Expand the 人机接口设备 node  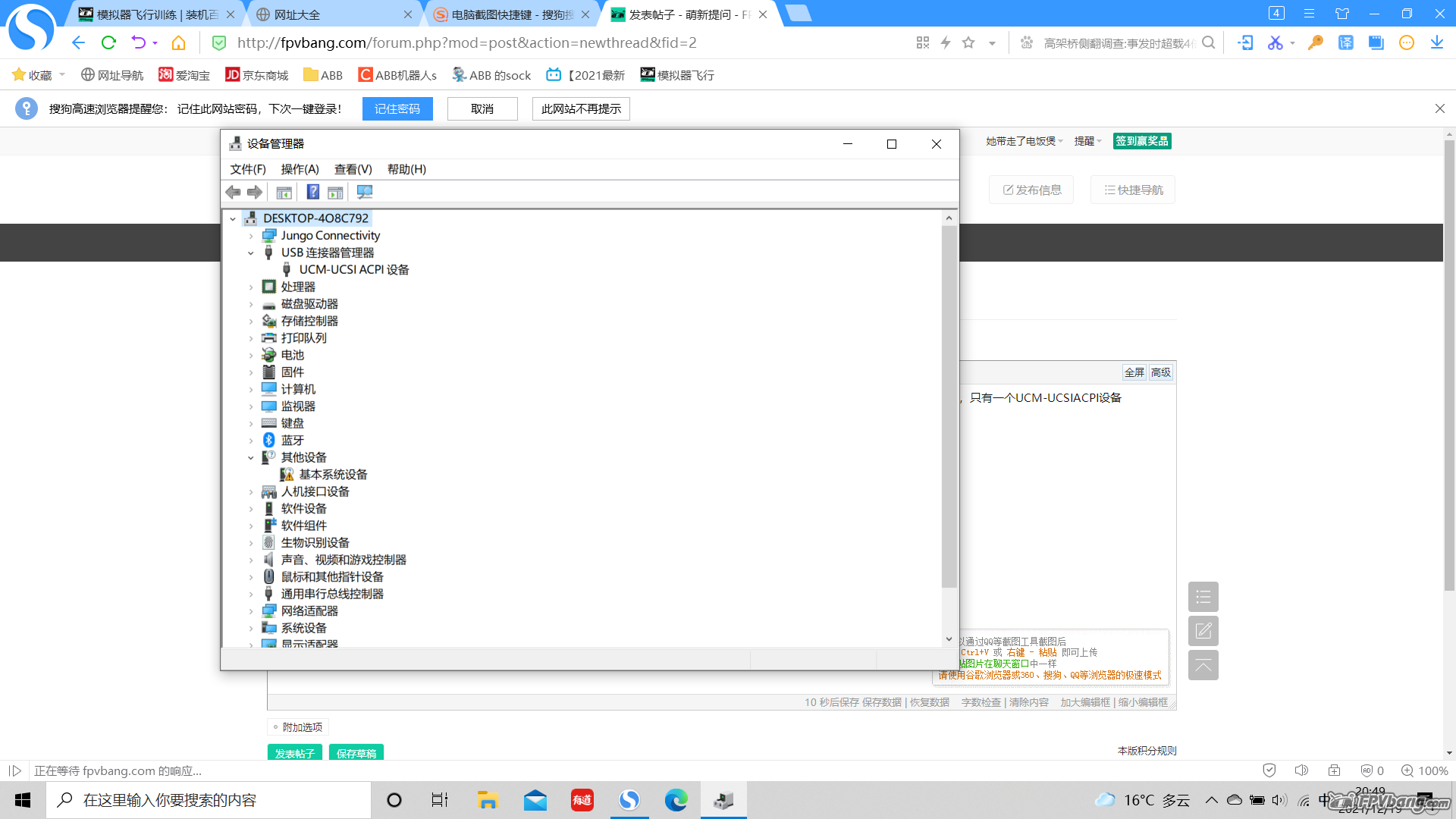tap(251, 491)
